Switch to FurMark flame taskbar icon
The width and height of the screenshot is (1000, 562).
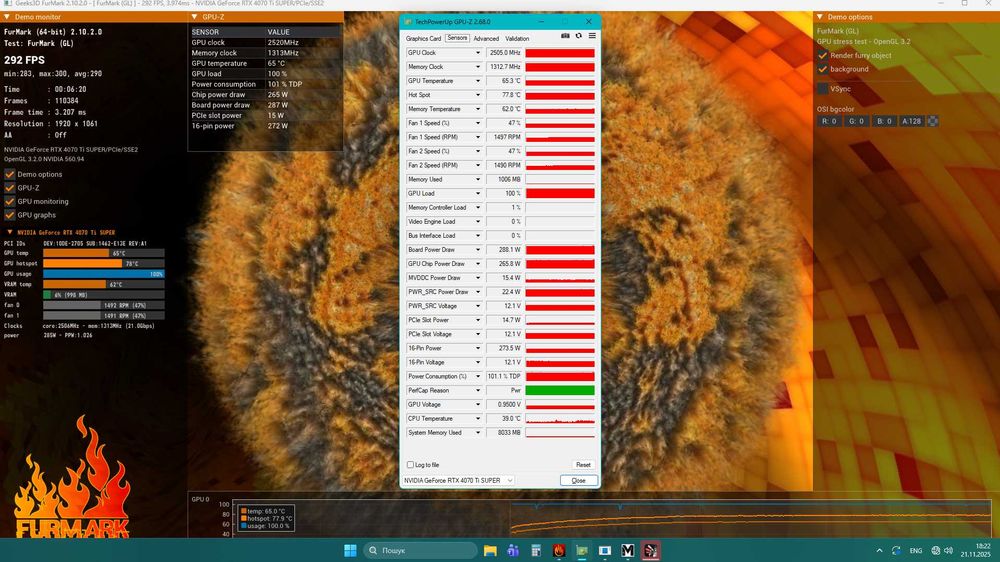559,551
